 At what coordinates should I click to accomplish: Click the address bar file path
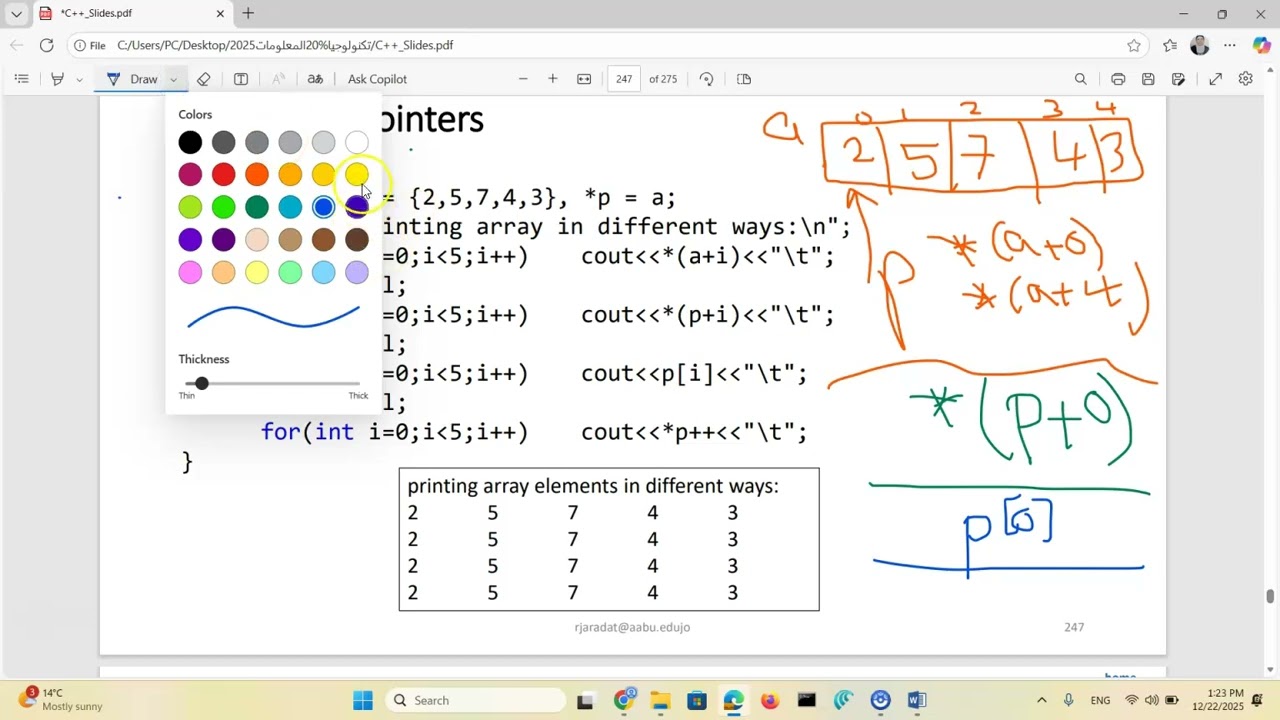[285, 45]
